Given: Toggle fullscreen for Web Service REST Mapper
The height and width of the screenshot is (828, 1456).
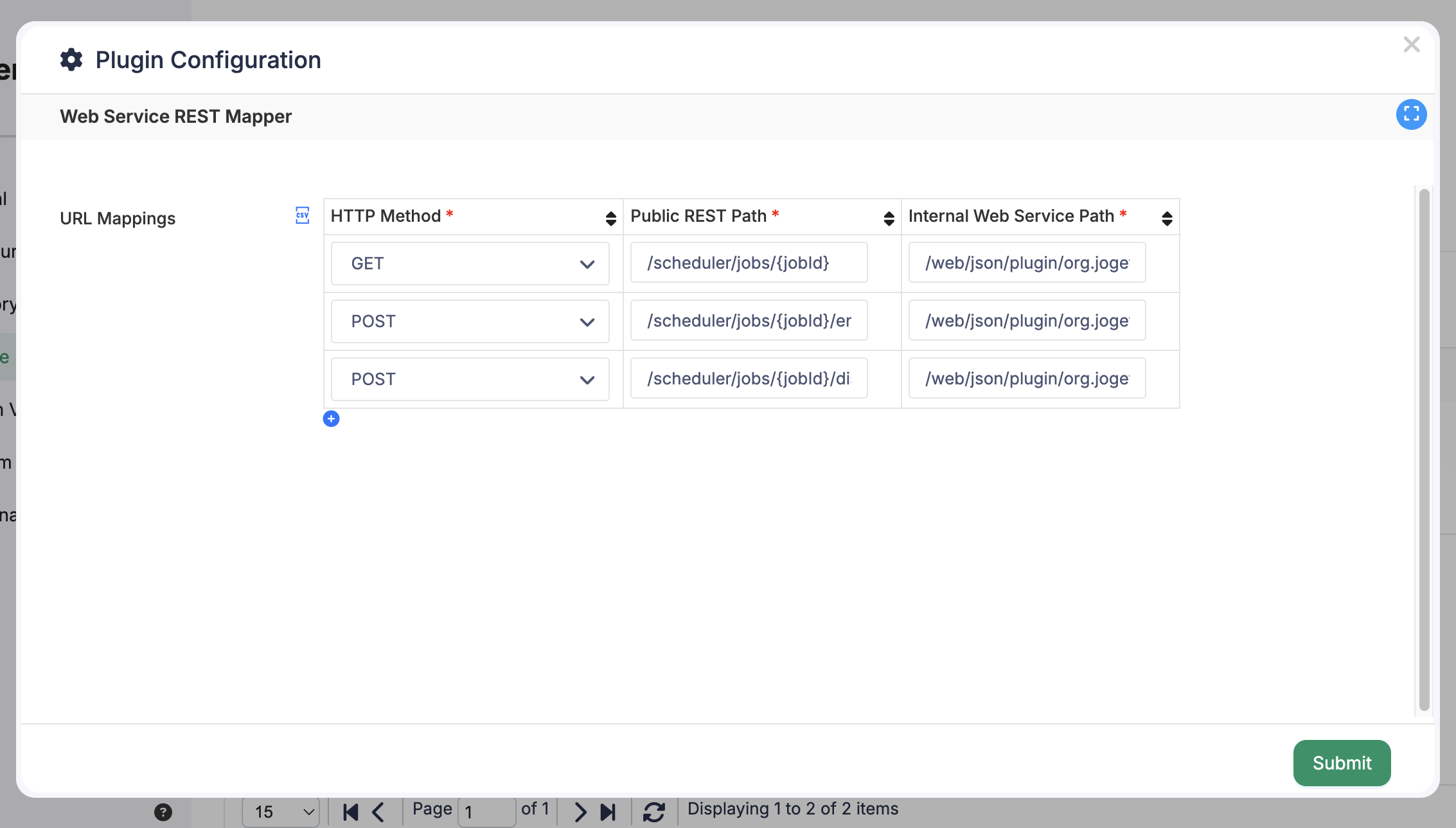Looking at the screenshot, I should 1411,114.
